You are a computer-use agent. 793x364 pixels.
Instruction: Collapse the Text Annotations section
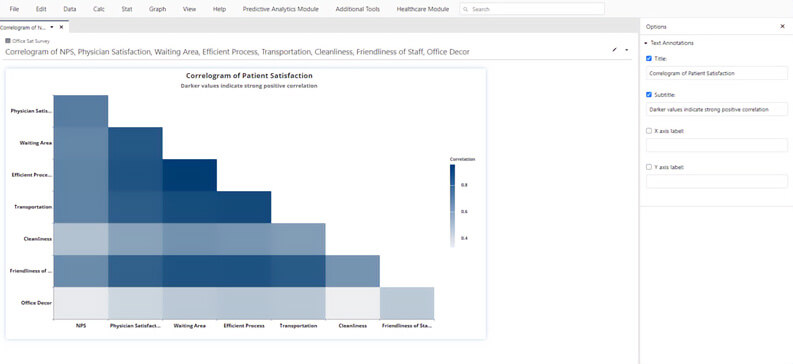[646, 43]
